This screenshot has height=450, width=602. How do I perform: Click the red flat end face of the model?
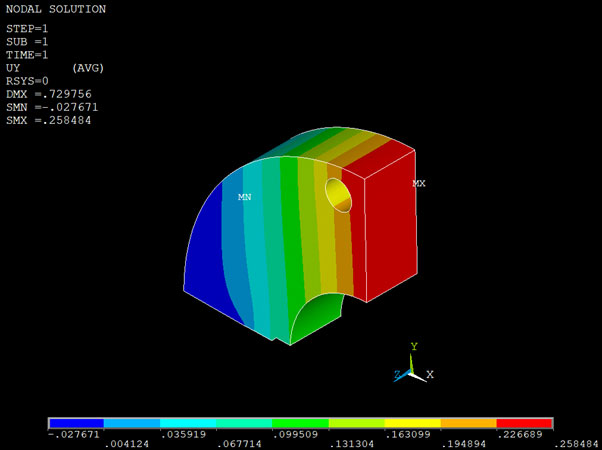391,227
